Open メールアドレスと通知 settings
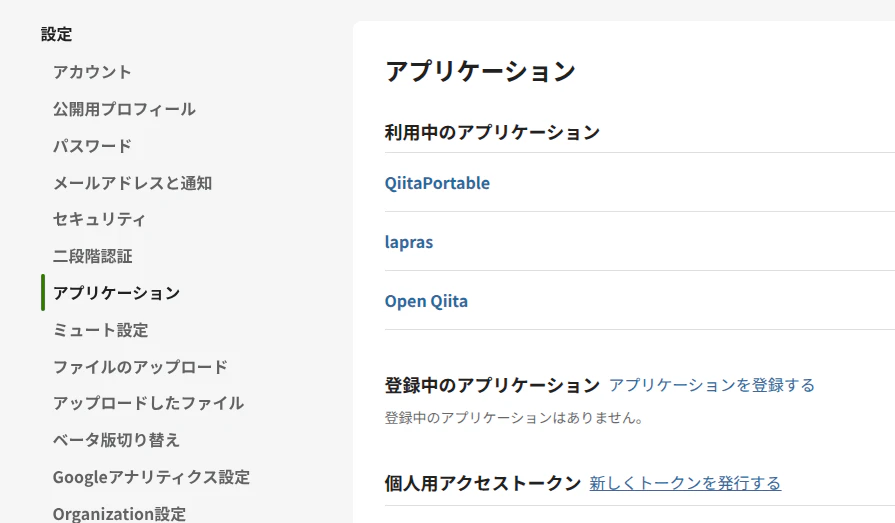 (132, 183)
